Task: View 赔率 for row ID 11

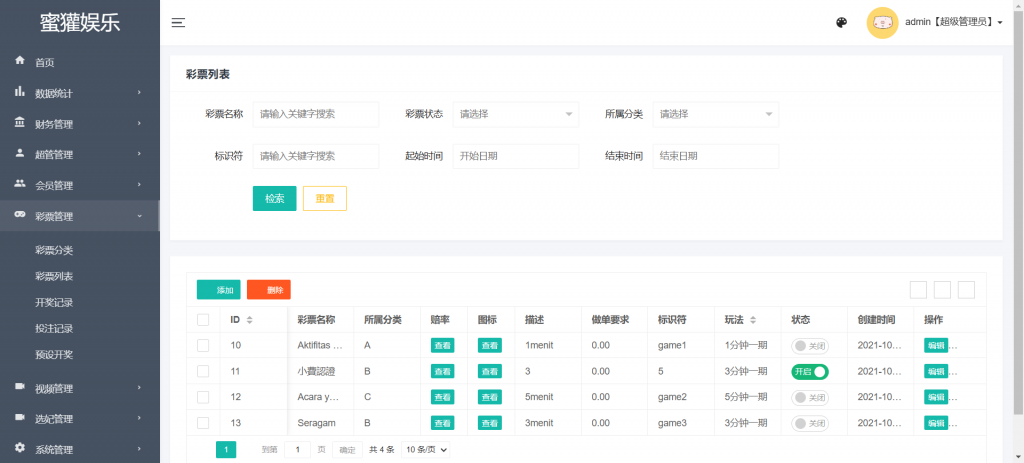Action: [x=442, y=371]
